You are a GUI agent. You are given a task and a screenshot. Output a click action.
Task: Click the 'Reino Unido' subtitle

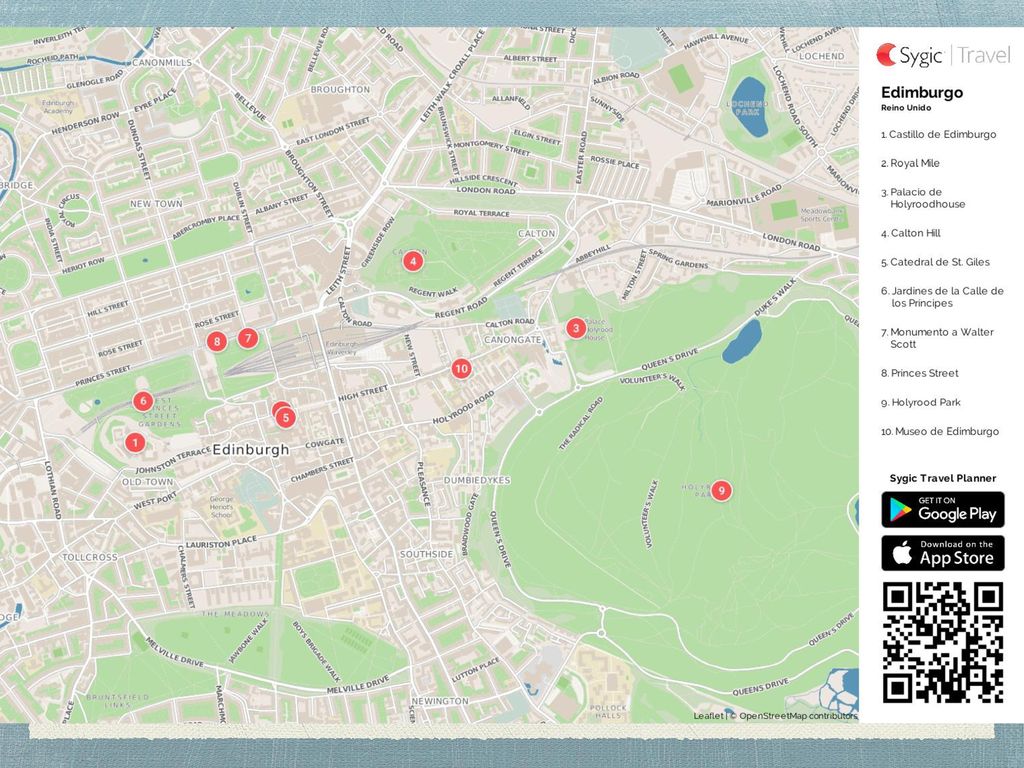click(x=906, y=108)
